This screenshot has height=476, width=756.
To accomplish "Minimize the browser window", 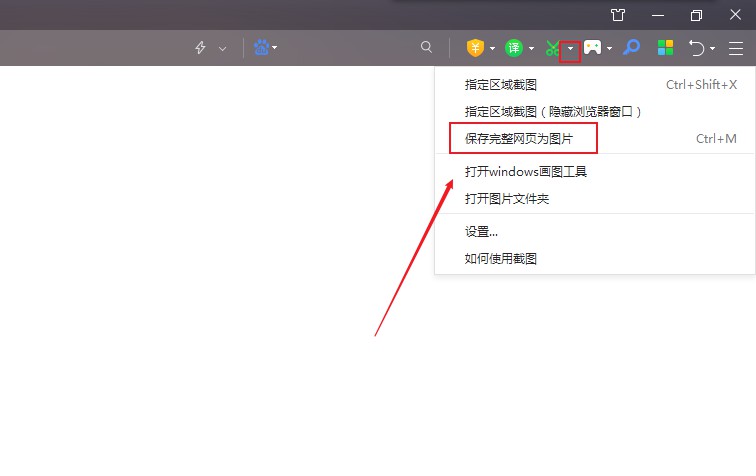I will (658, 15).
